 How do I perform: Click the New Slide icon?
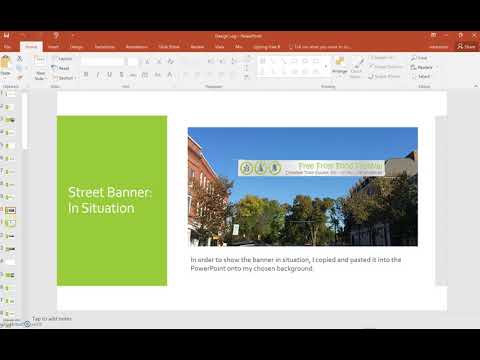(40, 61)
